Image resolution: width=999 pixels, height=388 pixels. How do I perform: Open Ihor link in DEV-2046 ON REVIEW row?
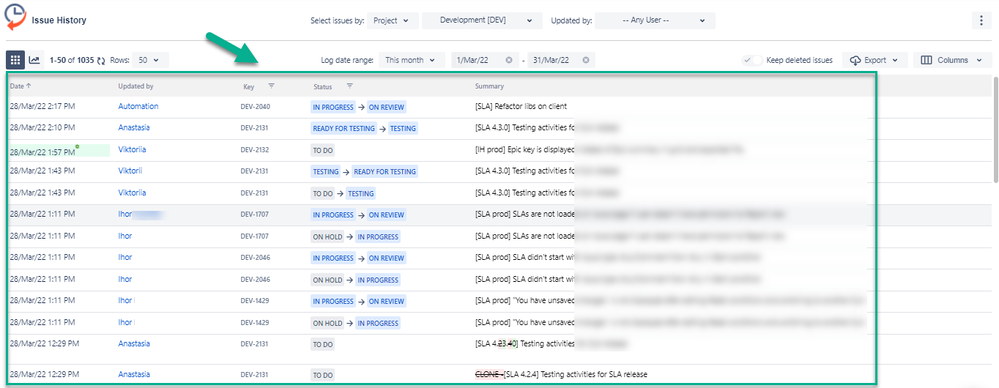click(125, 257)
